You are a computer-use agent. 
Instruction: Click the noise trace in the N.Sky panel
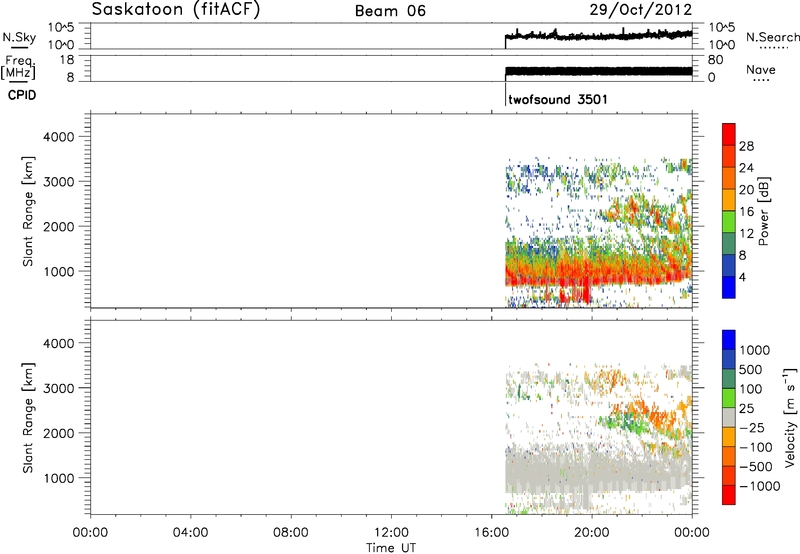[598, 35]
